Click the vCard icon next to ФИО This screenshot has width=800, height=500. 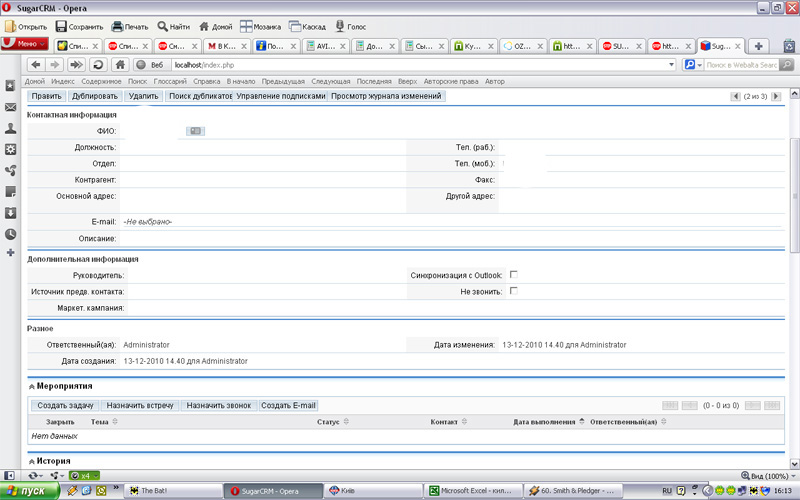point(196,131)
